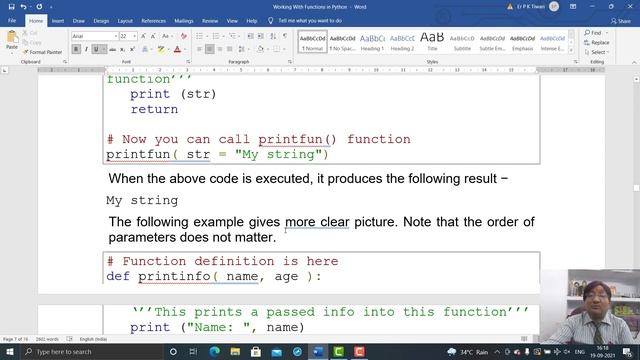
Task: Justify paragraph text
Action: click(x=229, y=49)
